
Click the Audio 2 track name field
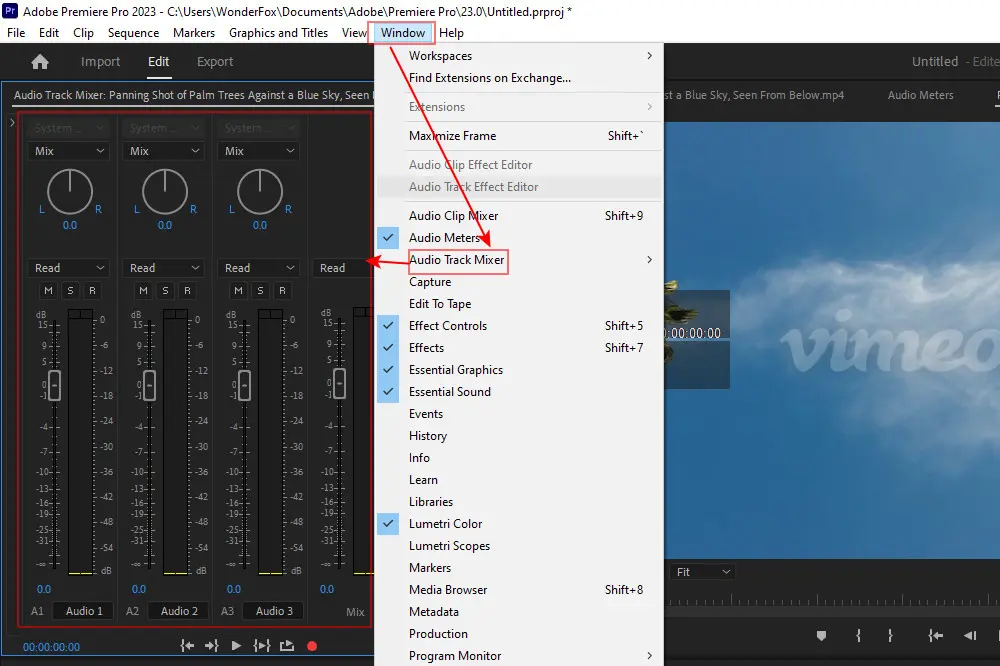pos(179,610)
